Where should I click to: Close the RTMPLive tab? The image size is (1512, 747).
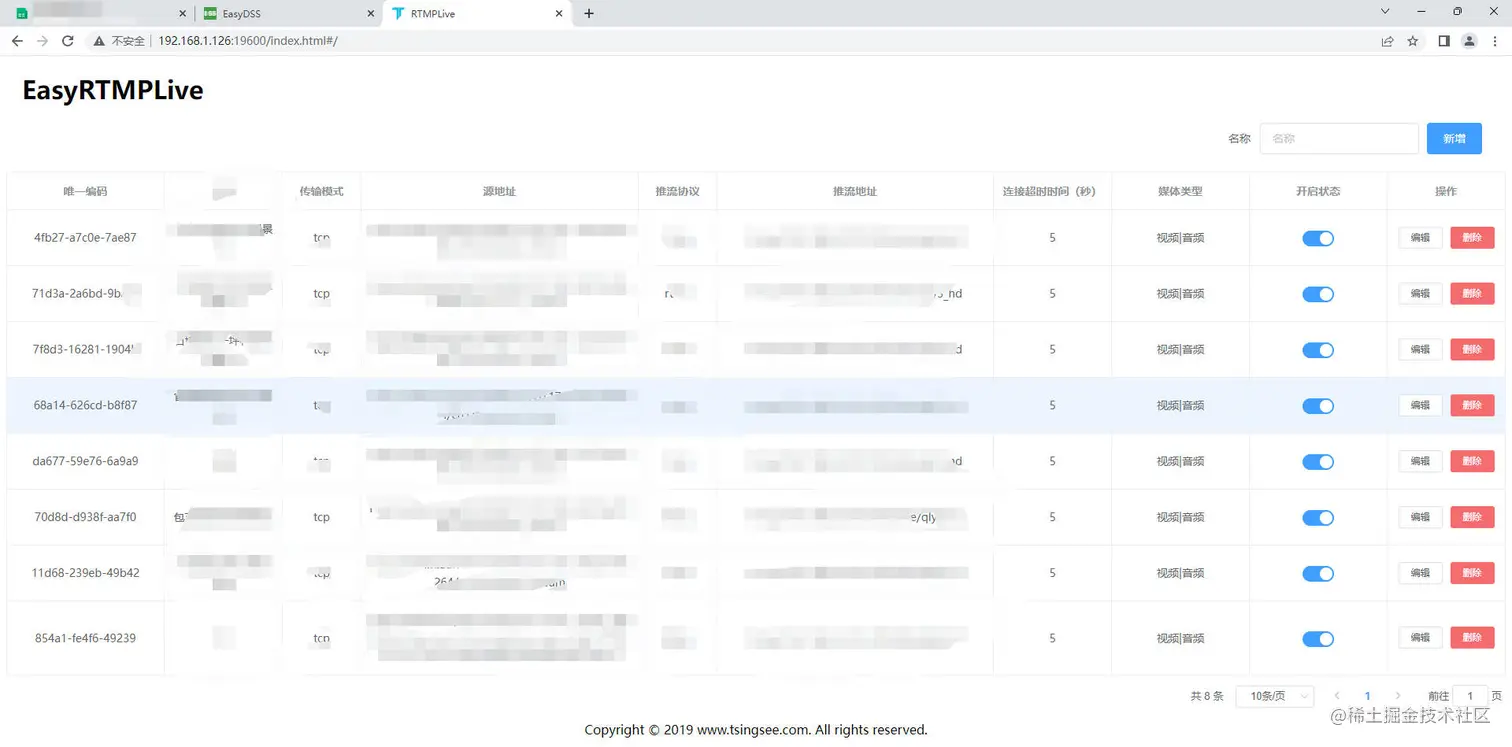tap(560, 14)
